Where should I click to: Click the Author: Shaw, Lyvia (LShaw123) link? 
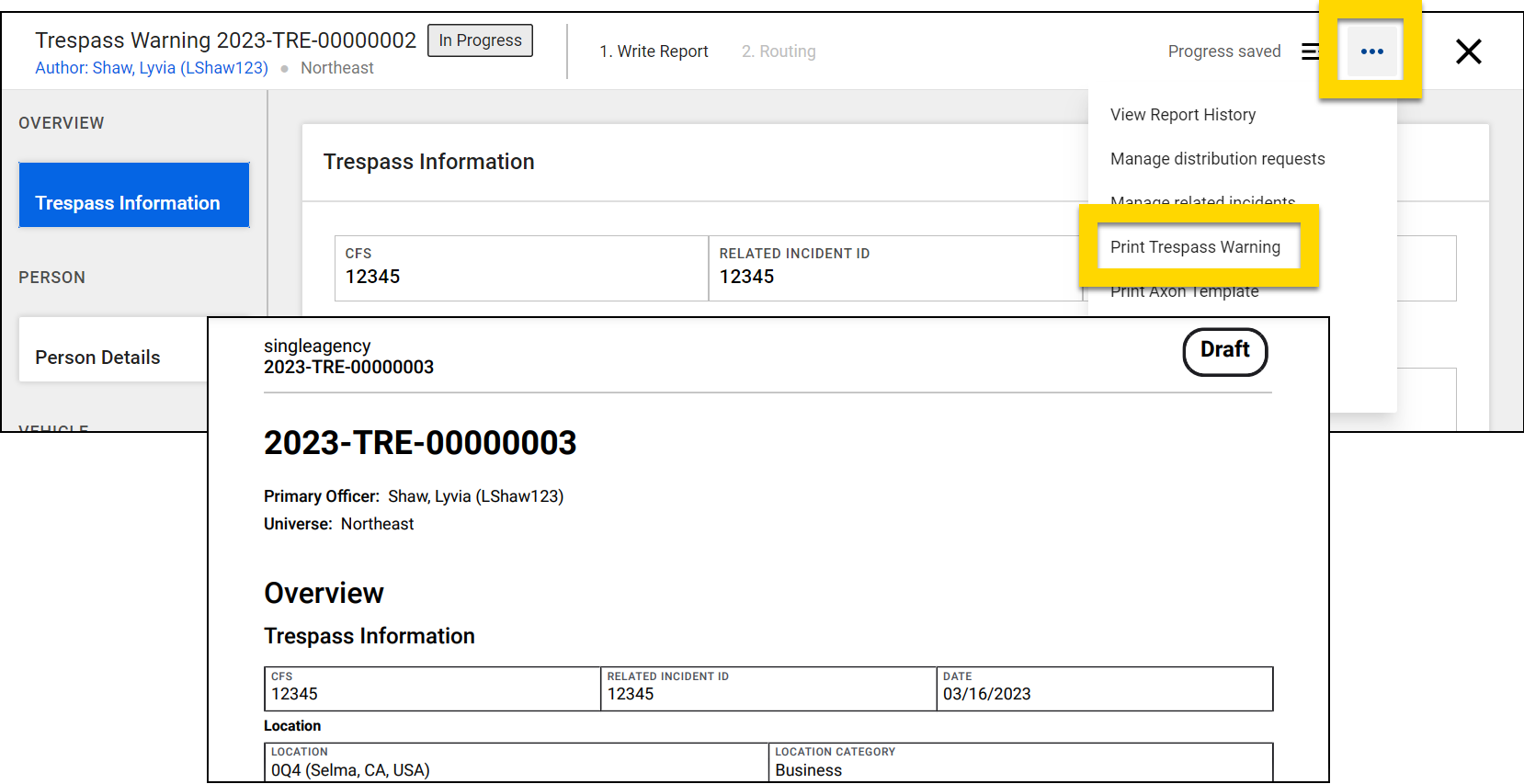pos(152,68)
